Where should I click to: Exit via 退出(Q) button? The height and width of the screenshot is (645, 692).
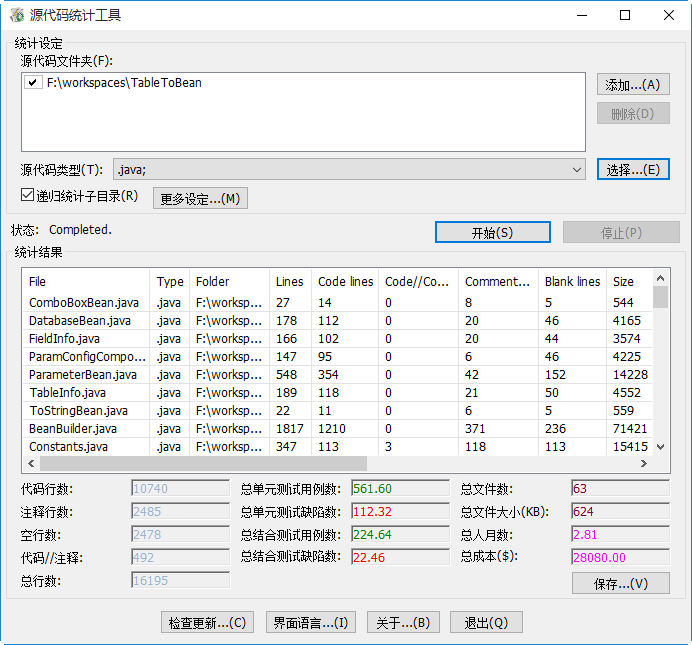tap(486, 622)
